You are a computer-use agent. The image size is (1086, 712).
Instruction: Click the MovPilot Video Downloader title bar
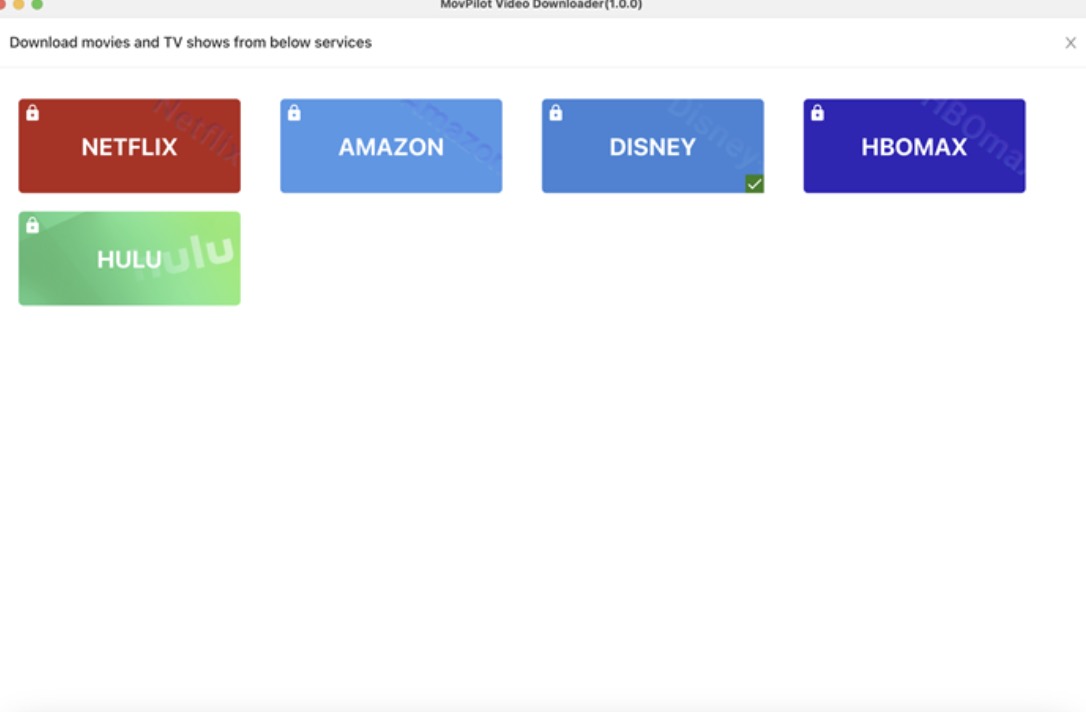541,5
